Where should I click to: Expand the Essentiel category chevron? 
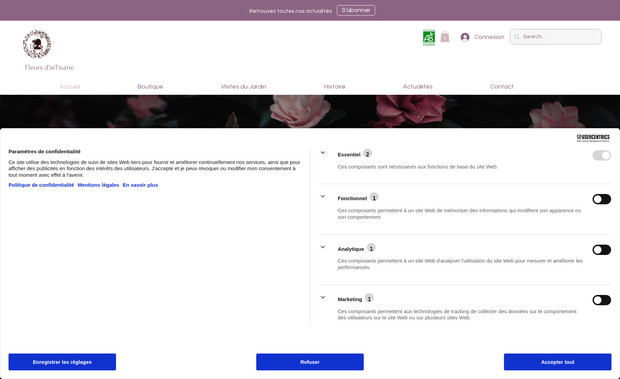point(323,153)
